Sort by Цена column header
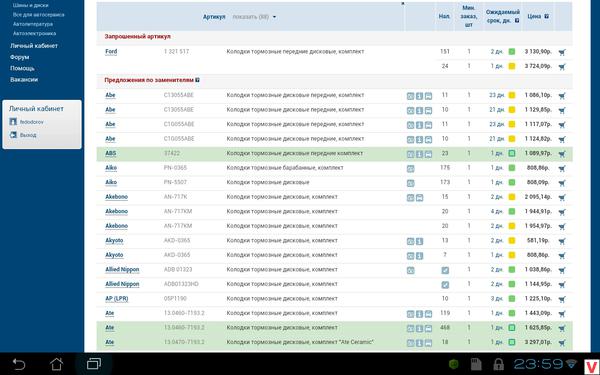This screenshot has width=600, height=375. tap(534, 16)
